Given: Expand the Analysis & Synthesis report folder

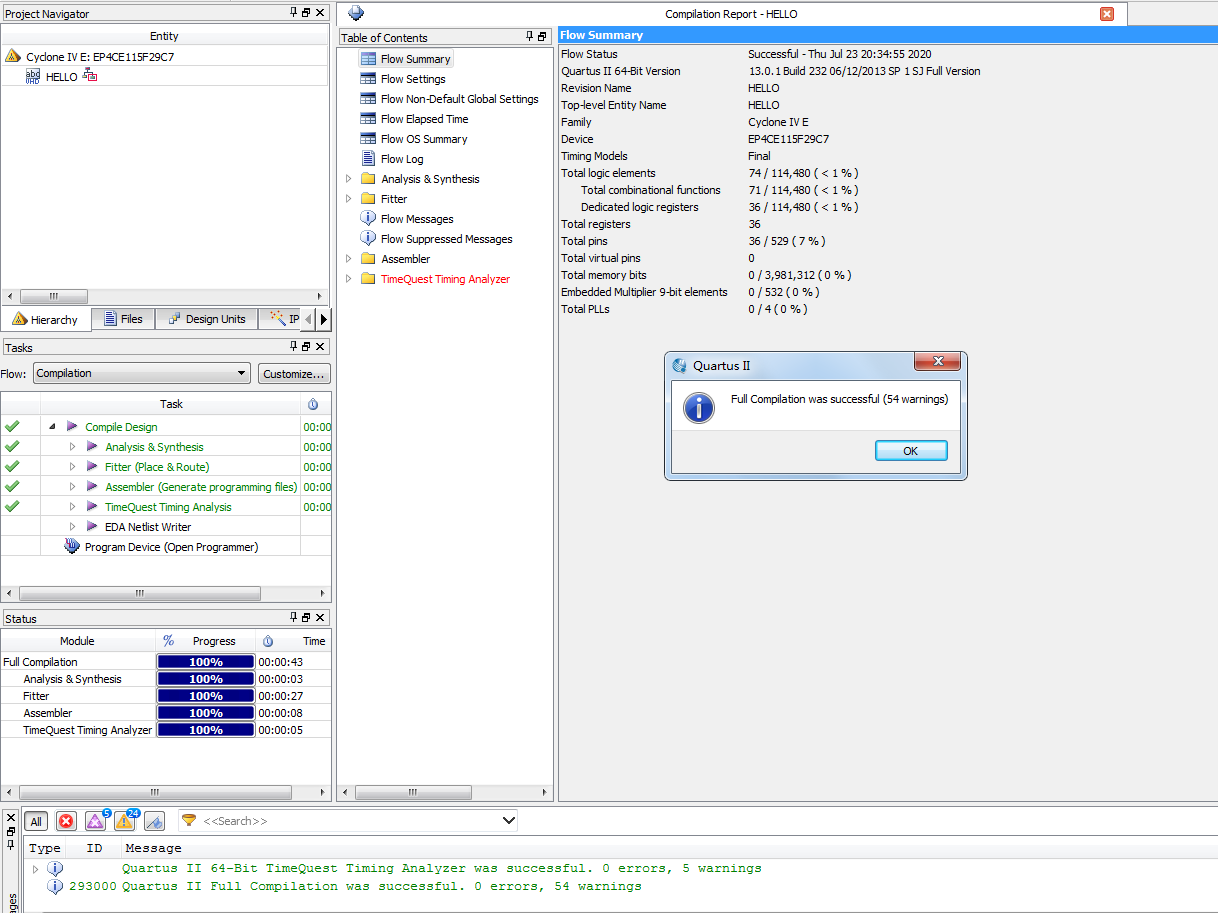Looking at the screenshot, I should [349, 179].
